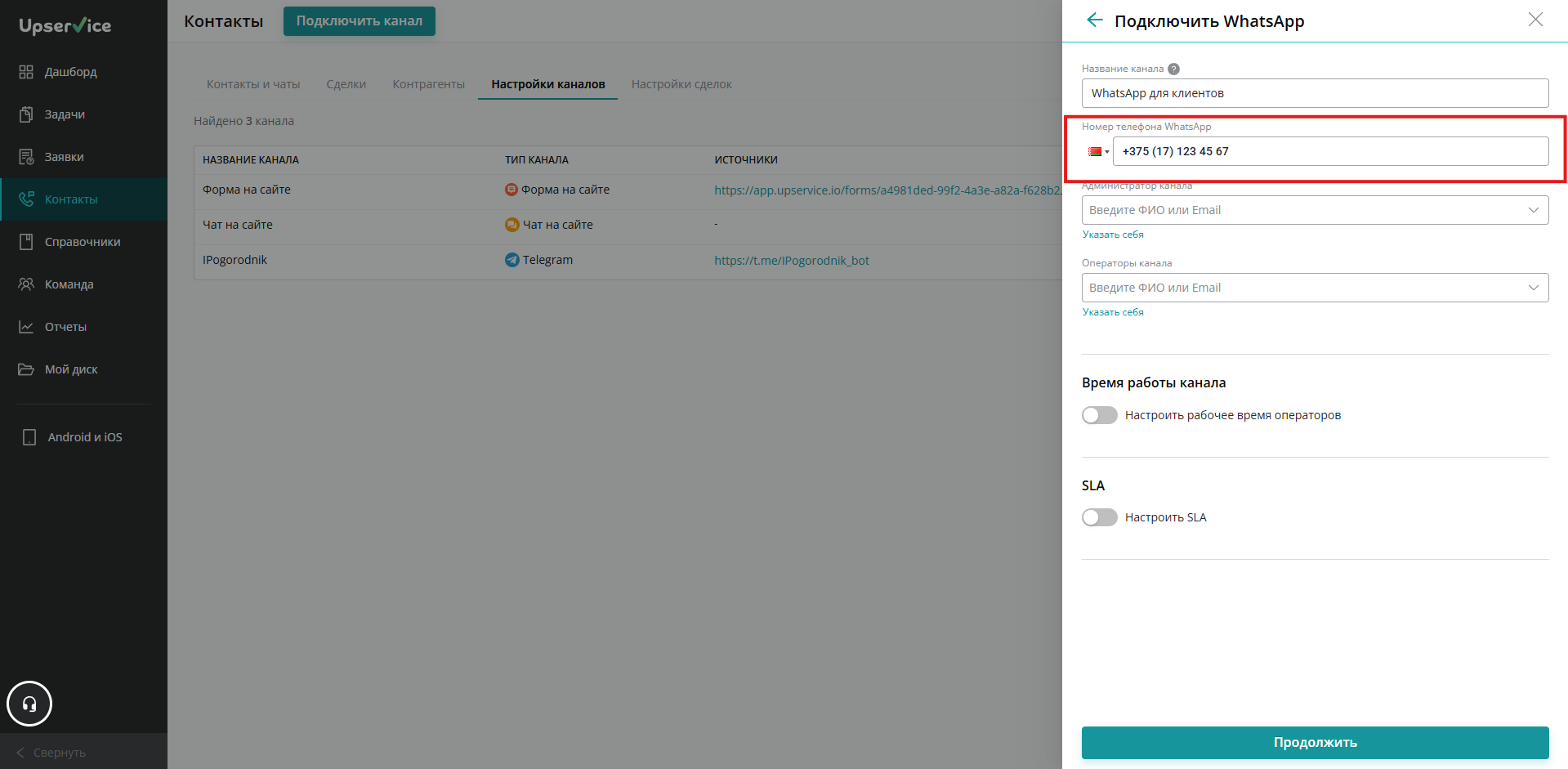Image resolution: width=1568 pixels, height=769 pixels.
Task: Go back using the arrow beside Подключить WhatsApp
Action: pyautogui.click(x=1095, y=20)
